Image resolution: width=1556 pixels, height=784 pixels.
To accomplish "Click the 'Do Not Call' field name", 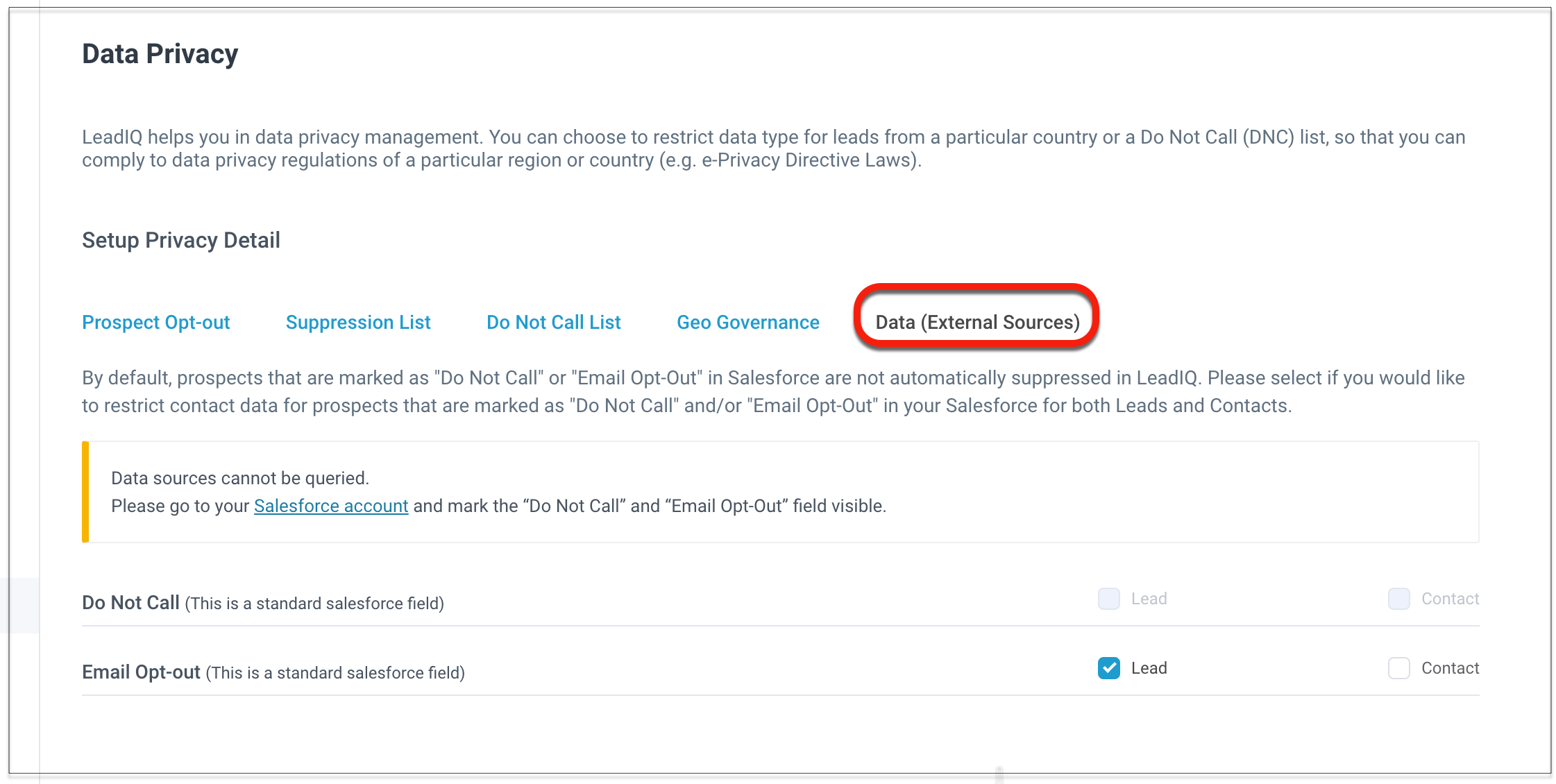I will [131, 602].
